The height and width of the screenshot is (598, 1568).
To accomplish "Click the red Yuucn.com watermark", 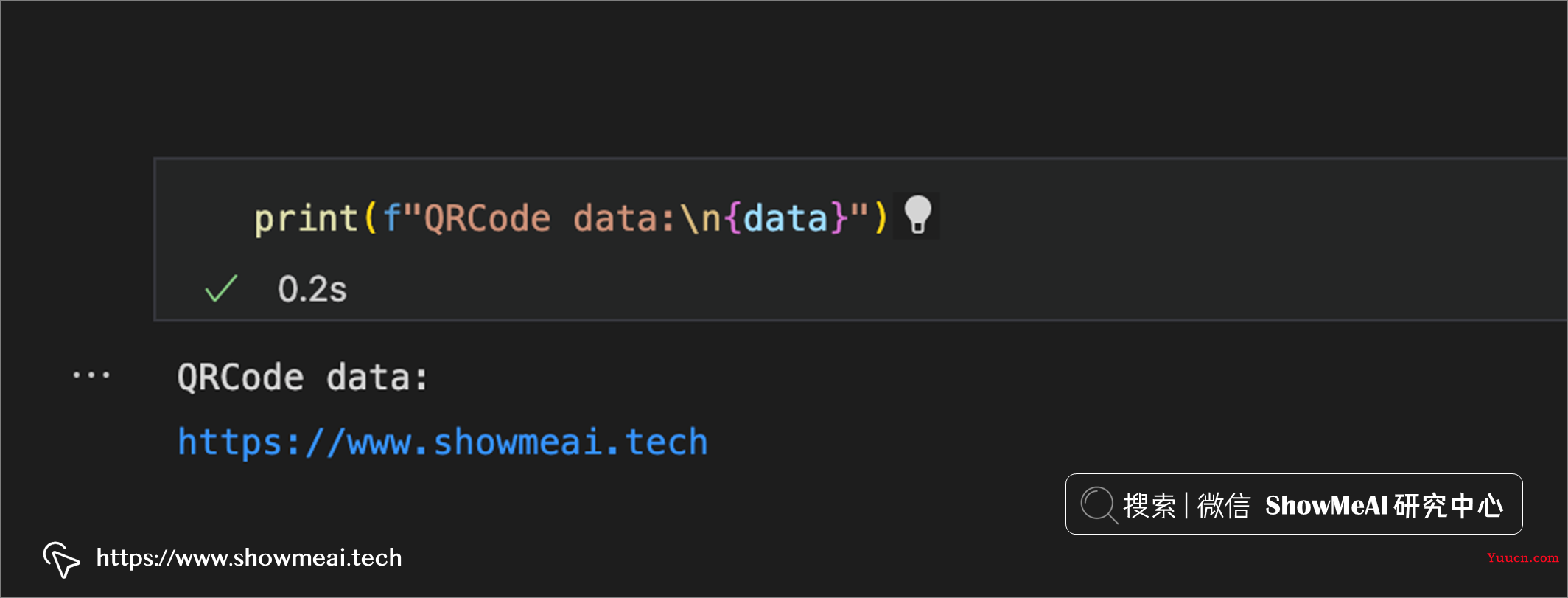I will point(1522,557).
